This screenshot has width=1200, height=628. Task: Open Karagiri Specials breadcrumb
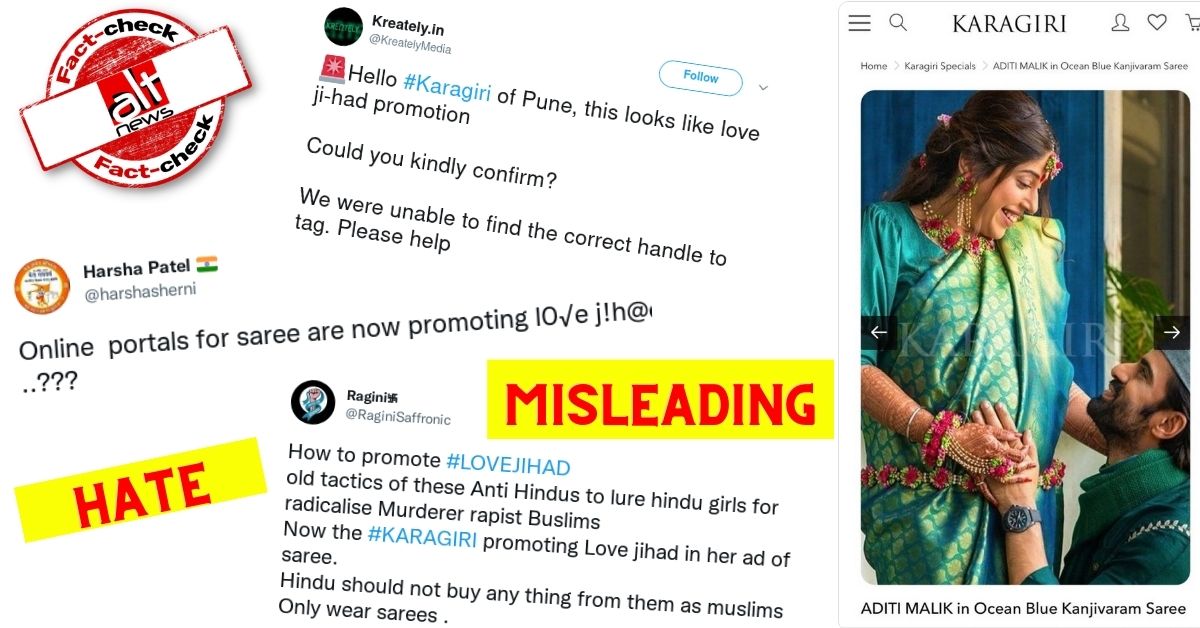pyautogui.click(x=940, y=66)
